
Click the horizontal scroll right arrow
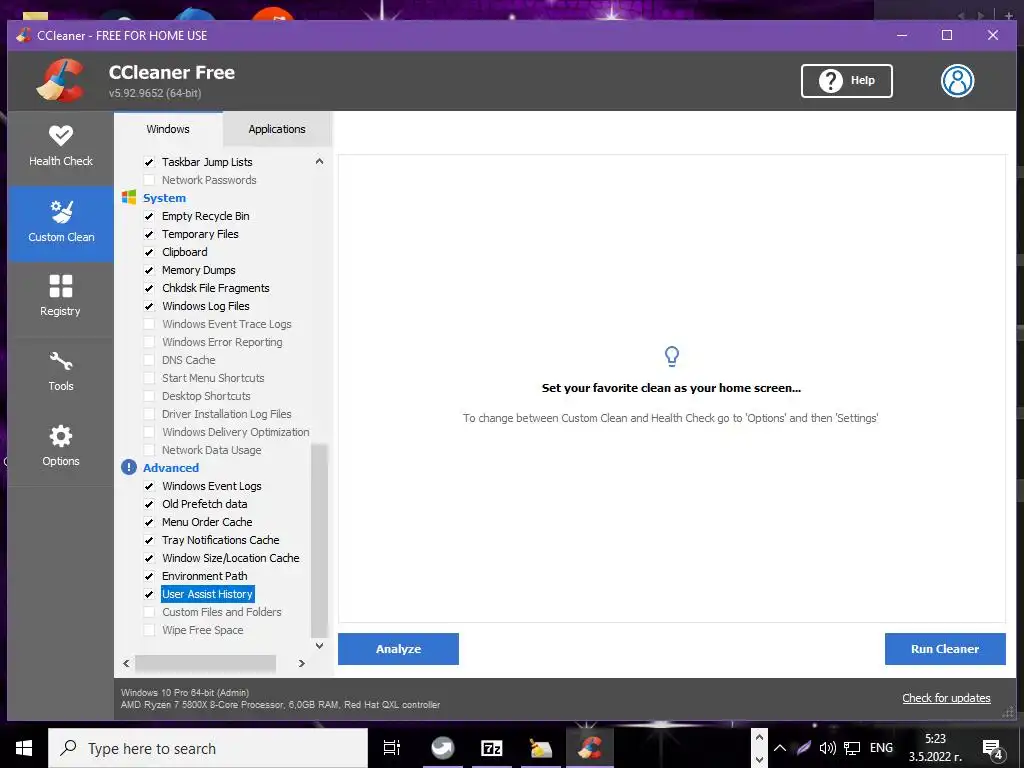point(302,664)
